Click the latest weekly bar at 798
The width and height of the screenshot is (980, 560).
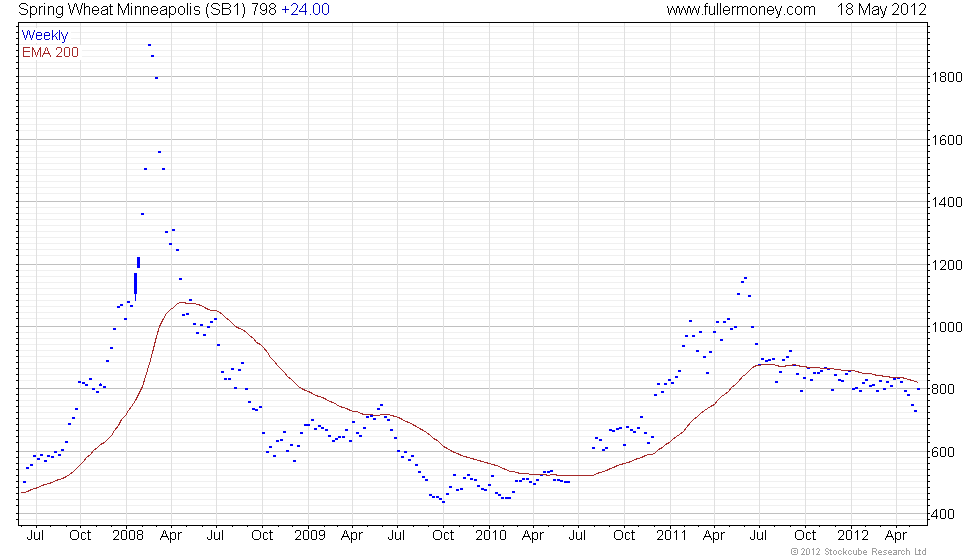tap(919, 389)
